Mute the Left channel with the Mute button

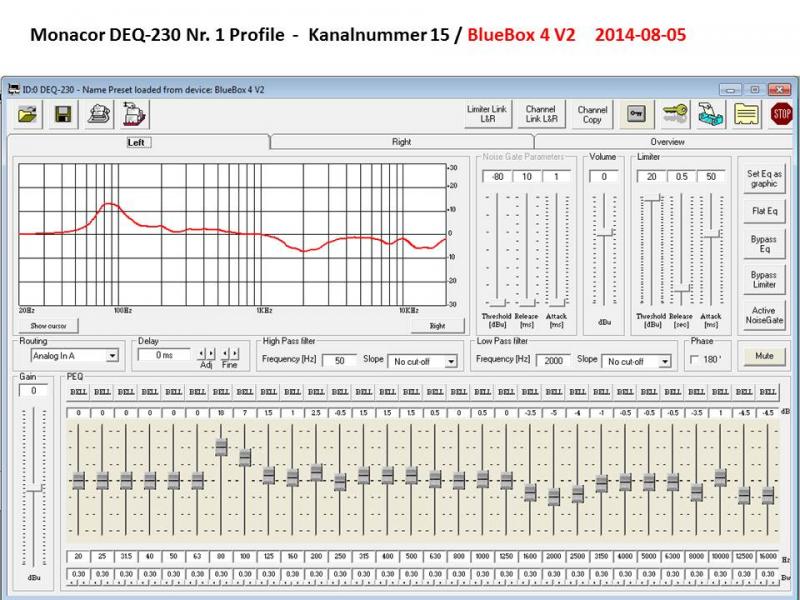[x=764, y=356]
